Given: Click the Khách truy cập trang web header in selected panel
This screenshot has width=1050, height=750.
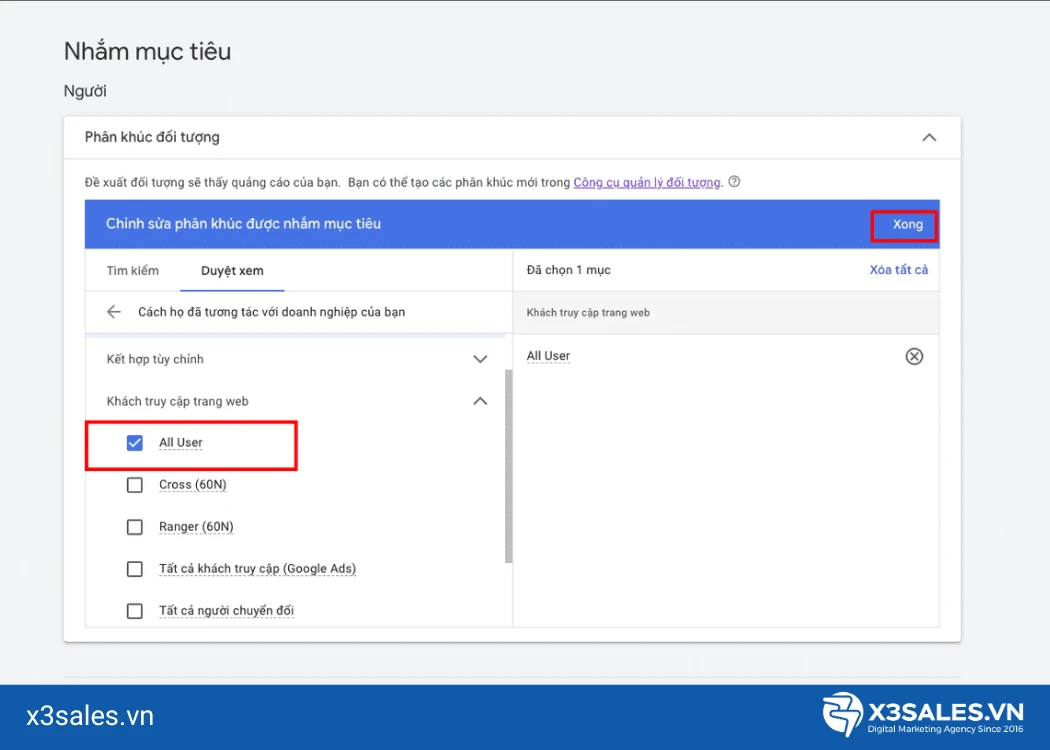Looking at the screenshot, I should [588, 313].
